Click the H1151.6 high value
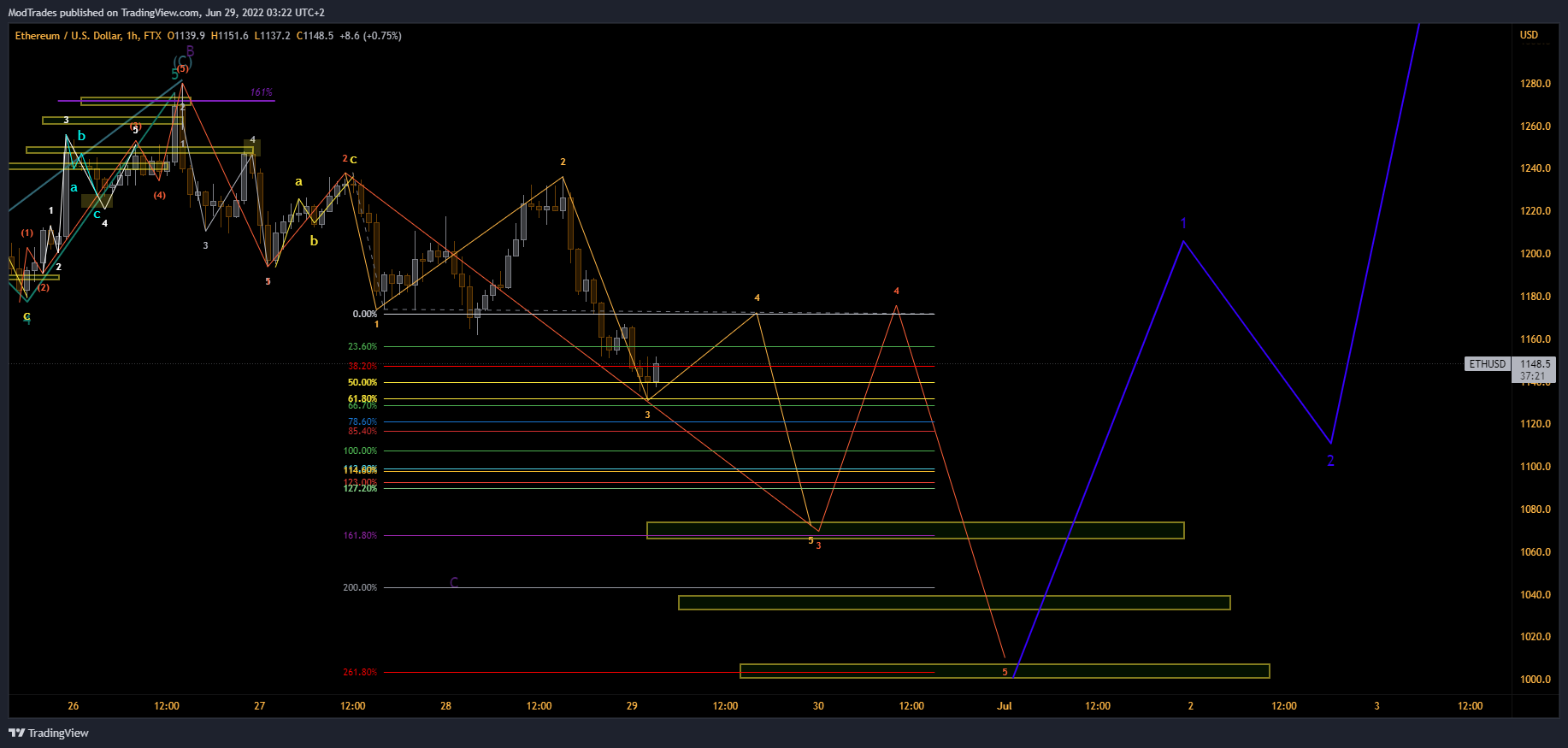 (x=229, y=36)
